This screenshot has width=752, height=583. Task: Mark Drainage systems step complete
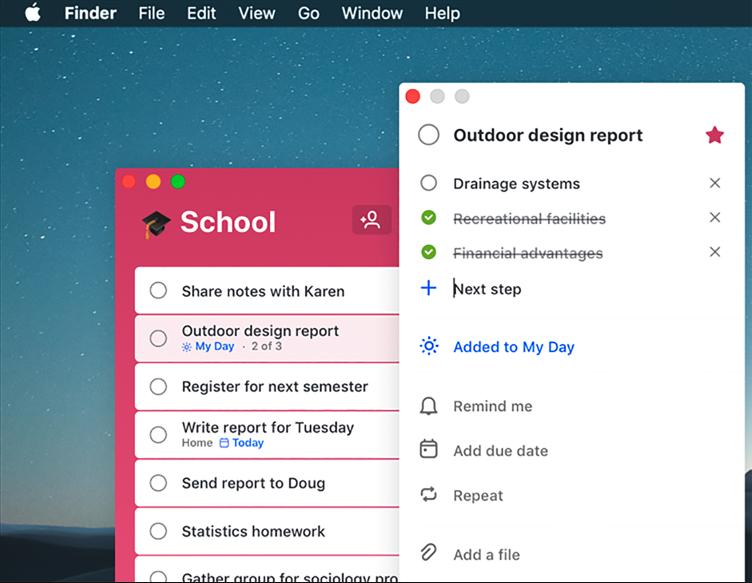(428, 183)
